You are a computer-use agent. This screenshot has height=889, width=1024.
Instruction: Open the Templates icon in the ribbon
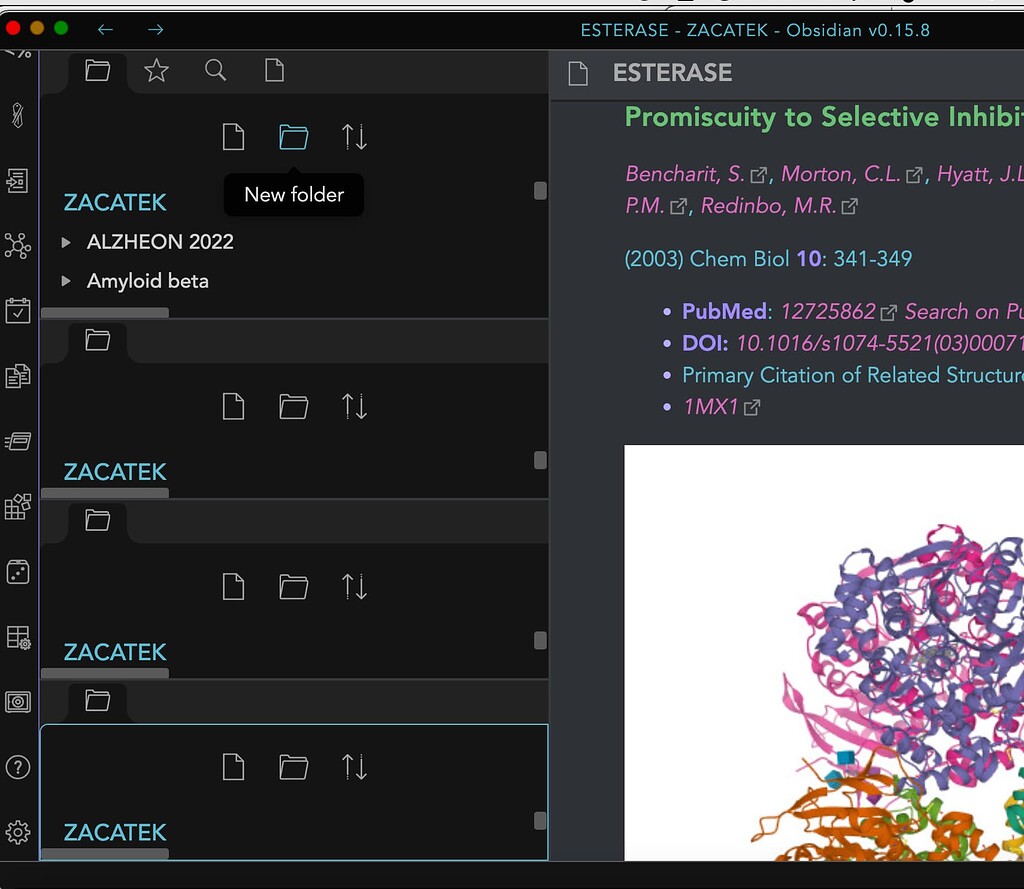point(18,376)
